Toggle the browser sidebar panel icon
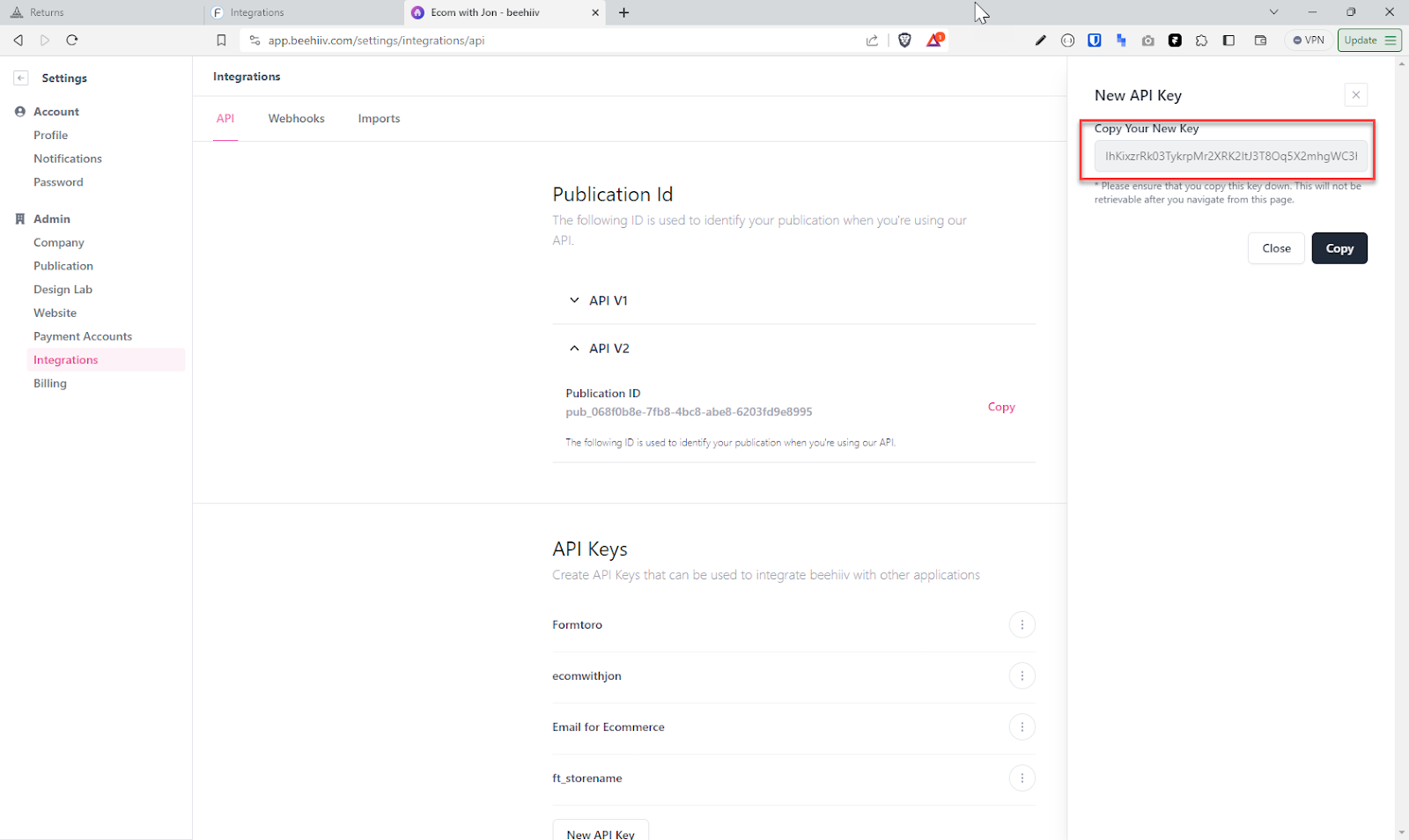This screenshot has width=1409, height=840. tap(1229, 41)
